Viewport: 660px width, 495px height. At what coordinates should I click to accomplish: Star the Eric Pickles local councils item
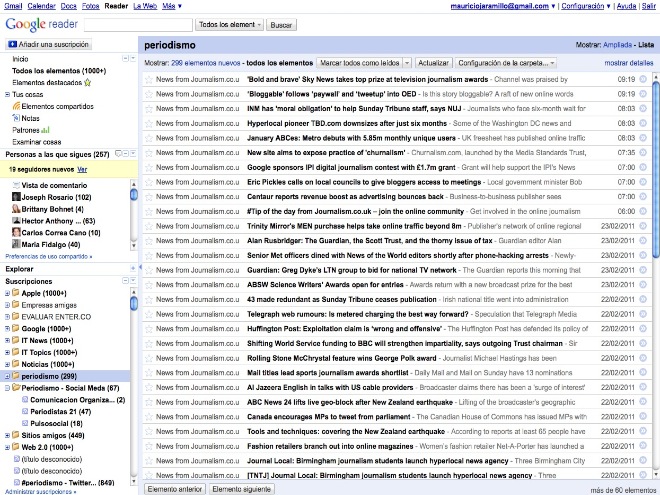(x=149, y=182)
